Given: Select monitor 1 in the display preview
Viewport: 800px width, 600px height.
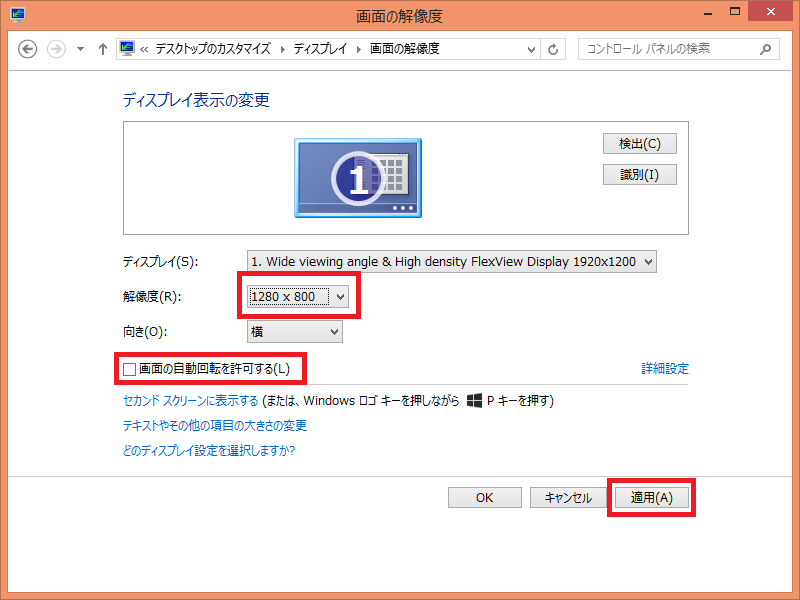Looking at the screenshot, I should [x=357, y=177].
